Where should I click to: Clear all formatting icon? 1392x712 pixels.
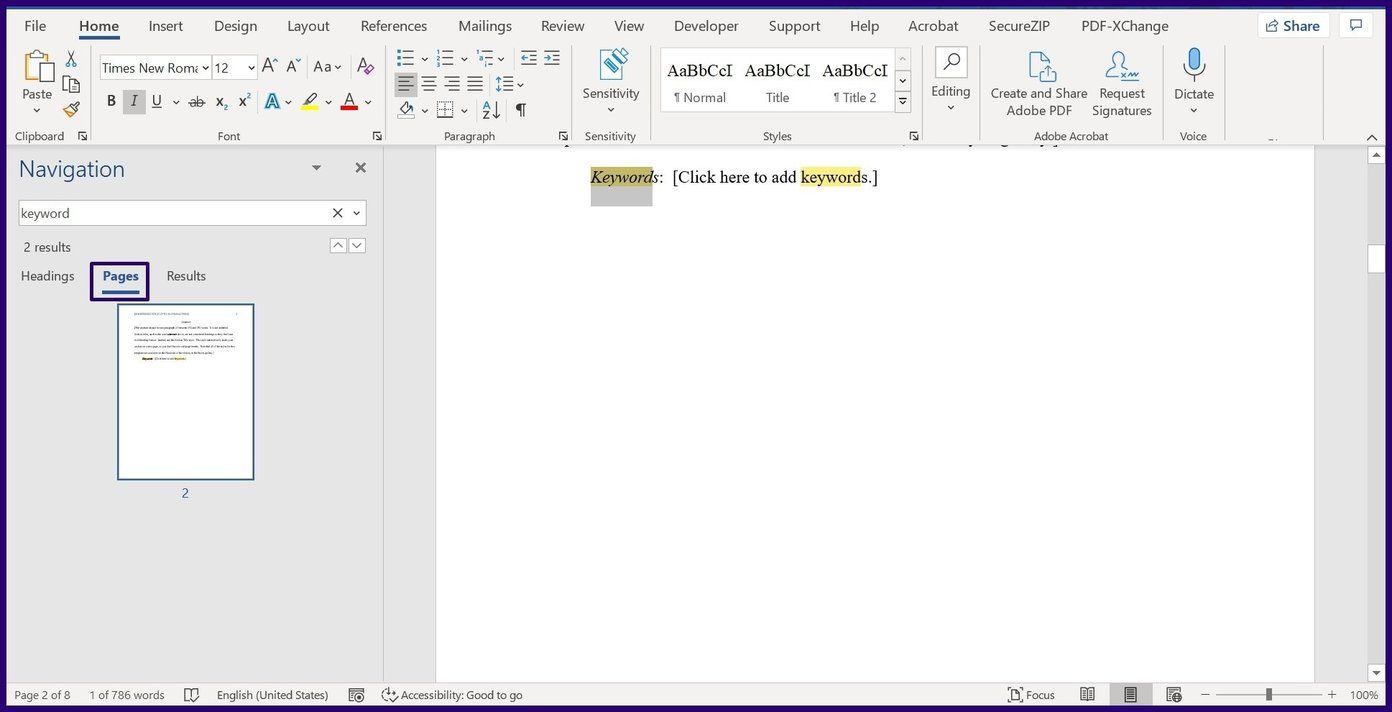coord(365,67)
